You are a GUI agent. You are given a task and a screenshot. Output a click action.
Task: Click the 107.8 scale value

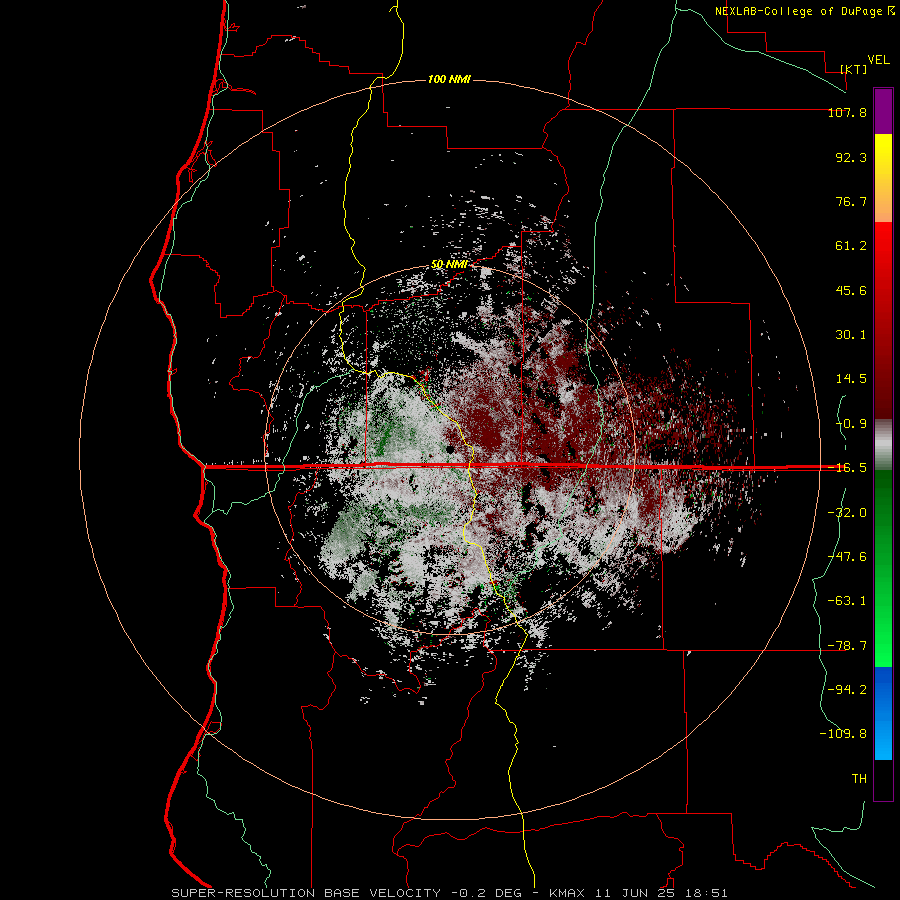coord(847,112)
